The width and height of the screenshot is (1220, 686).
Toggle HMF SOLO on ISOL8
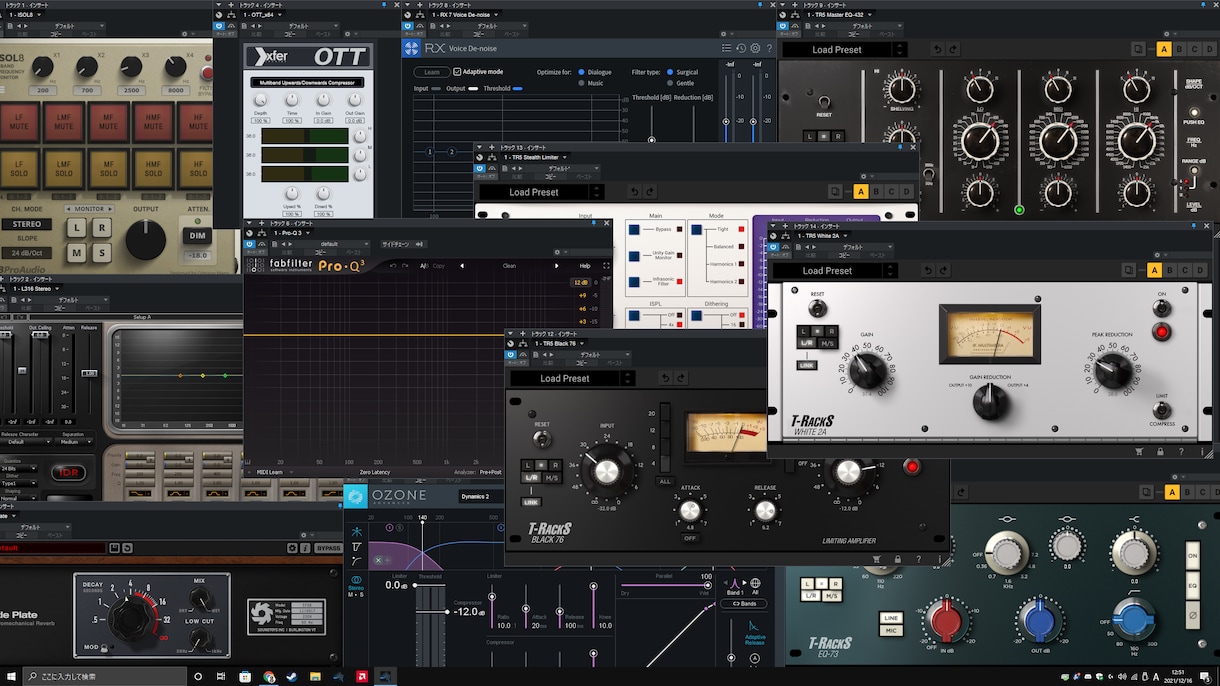pos(155,169)
